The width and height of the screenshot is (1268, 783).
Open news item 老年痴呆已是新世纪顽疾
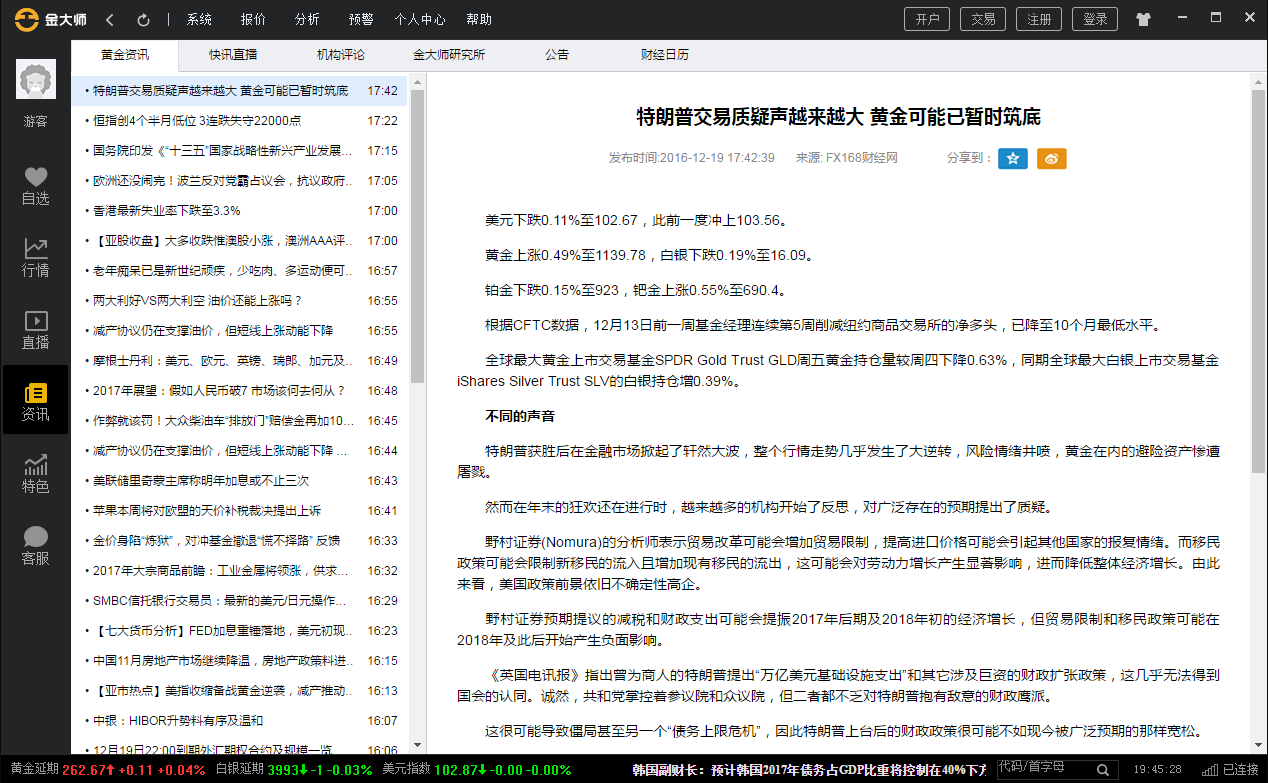pos(239,271)
